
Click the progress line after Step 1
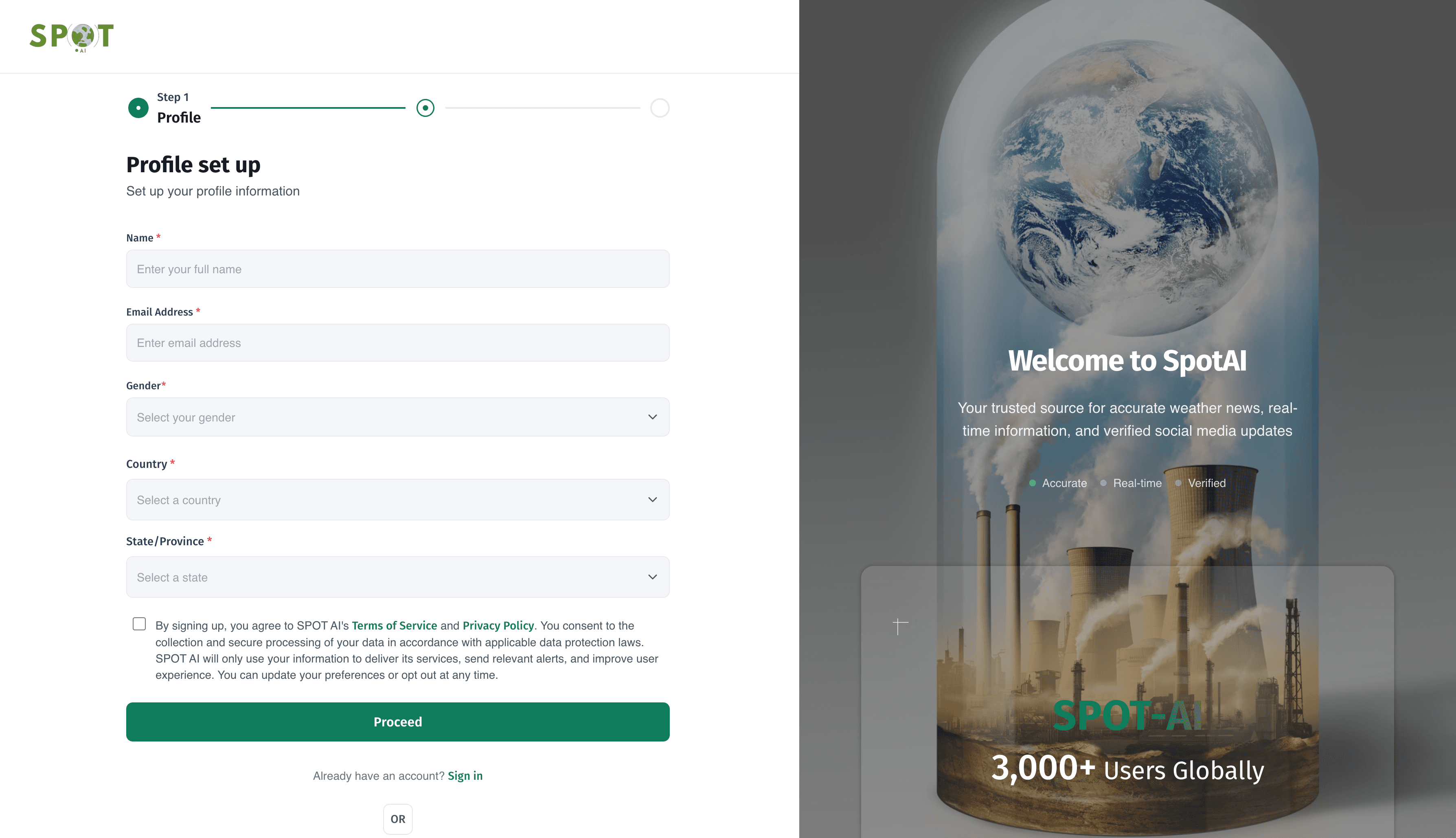coord(308,107)
